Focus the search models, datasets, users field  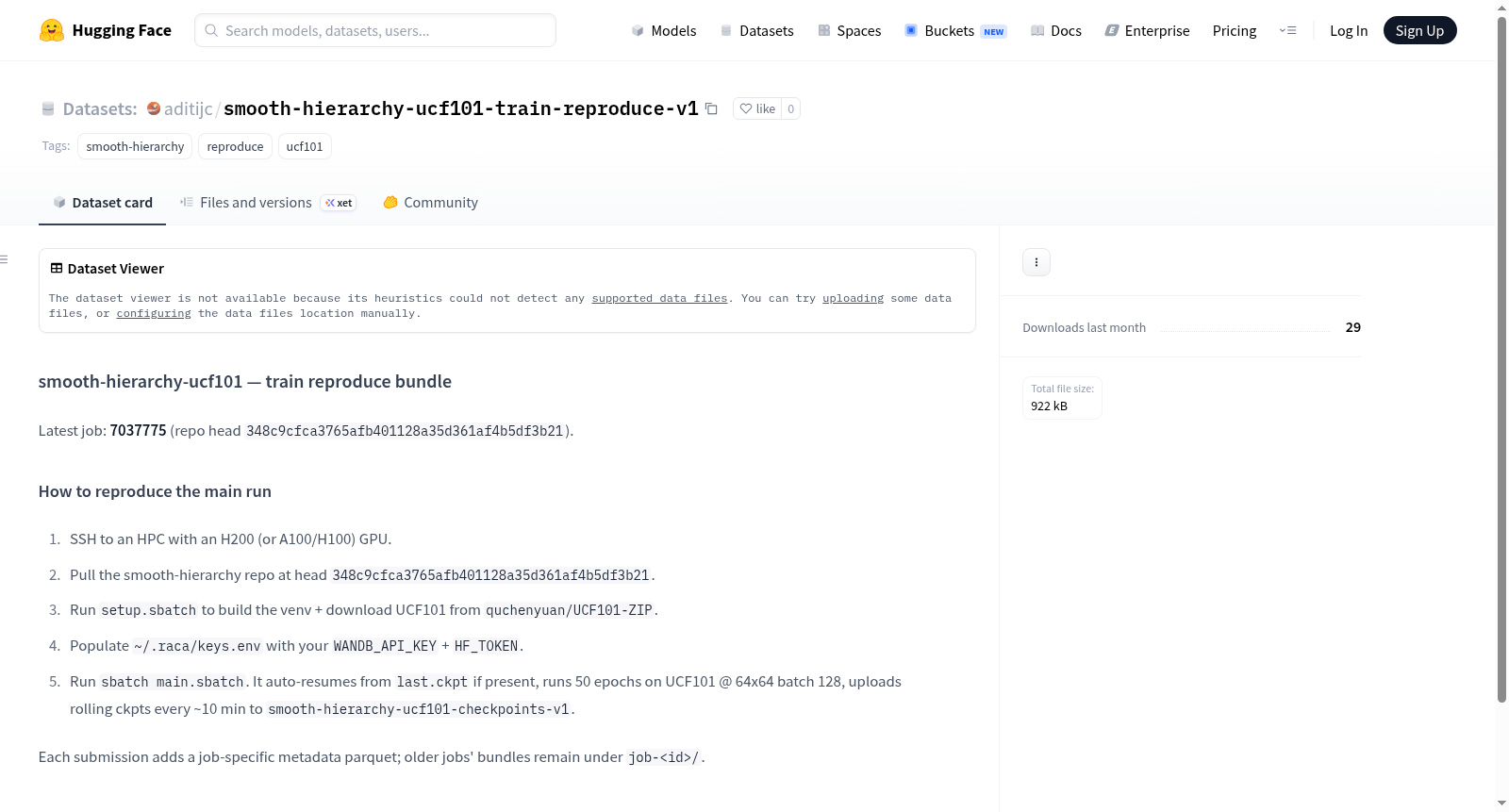click(375, 31)
